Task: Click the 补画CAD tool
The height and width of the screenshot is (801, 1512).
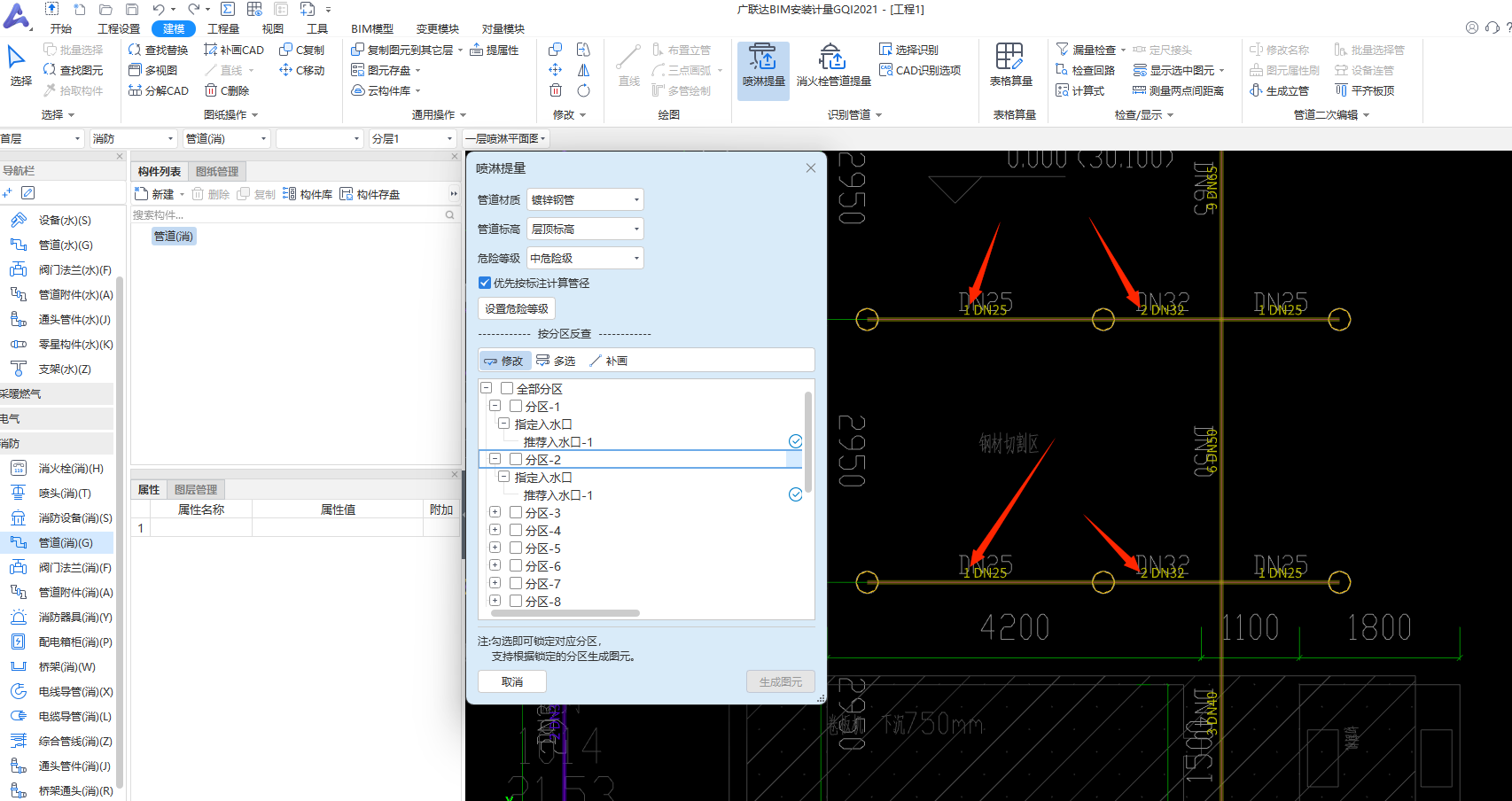Action: click(234, 50)
